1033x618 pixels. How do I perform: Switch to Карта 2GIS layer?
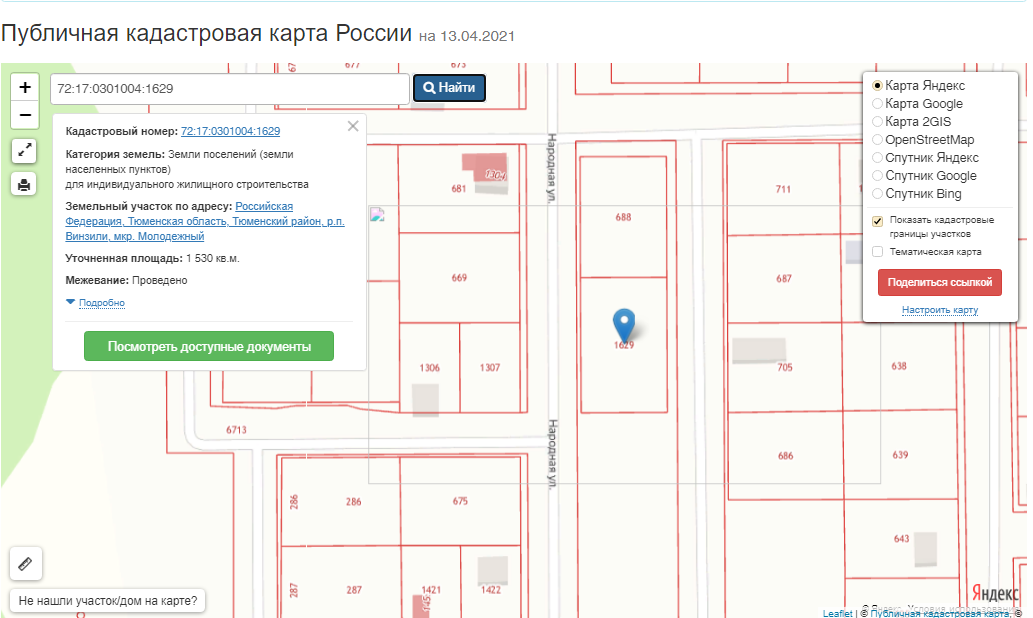(x=877, y=121)
